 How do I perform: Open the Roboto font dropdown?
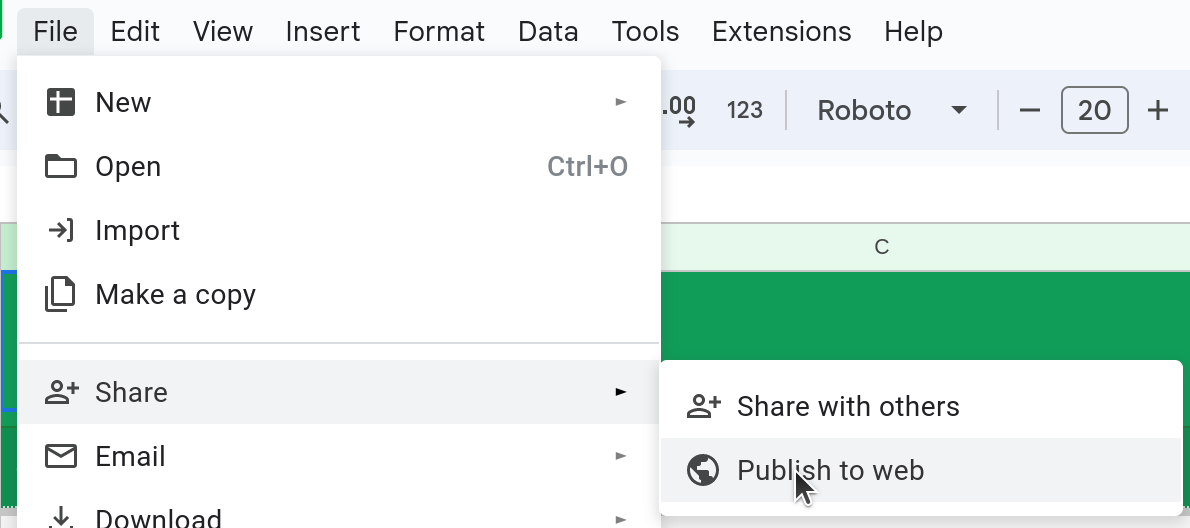(x=891, y=110)
